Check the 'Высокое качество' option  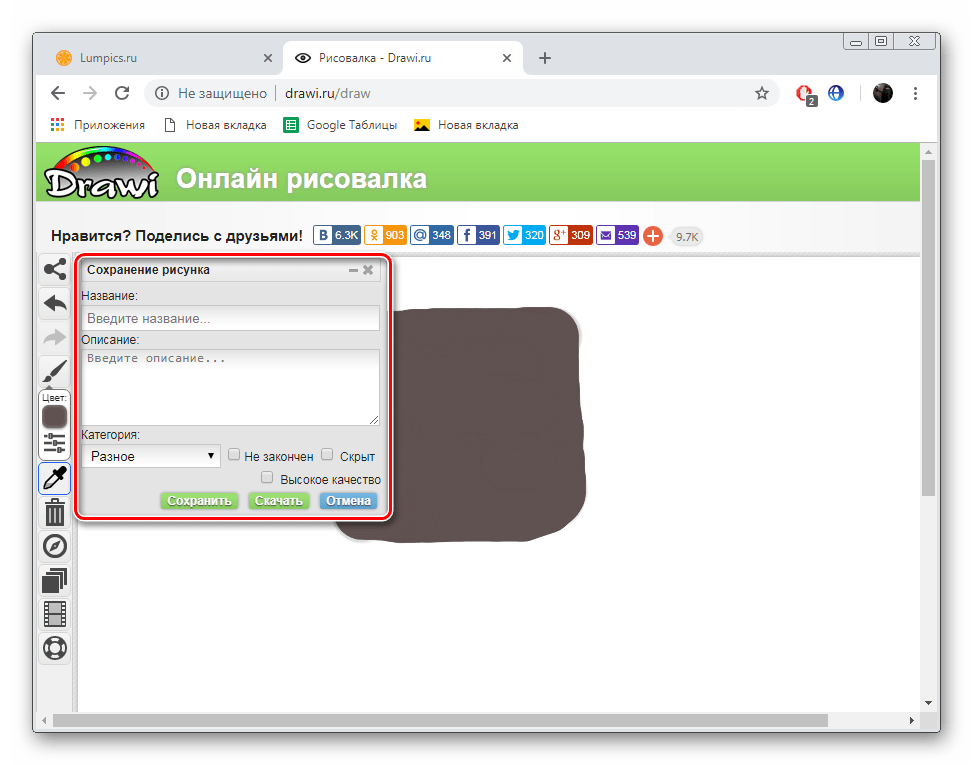[267, 478]
